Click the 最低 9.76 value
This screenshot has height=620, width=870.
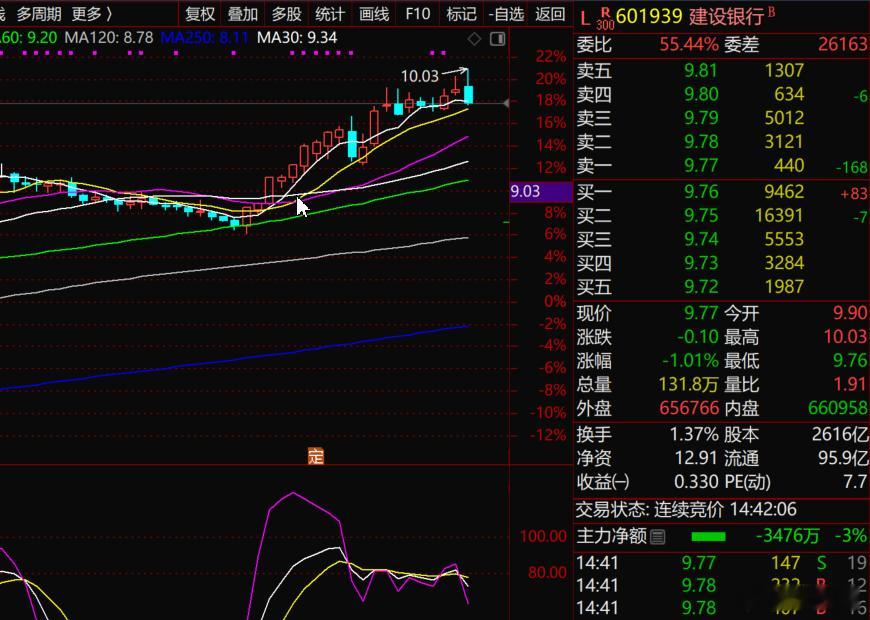[x=849, y=361]
